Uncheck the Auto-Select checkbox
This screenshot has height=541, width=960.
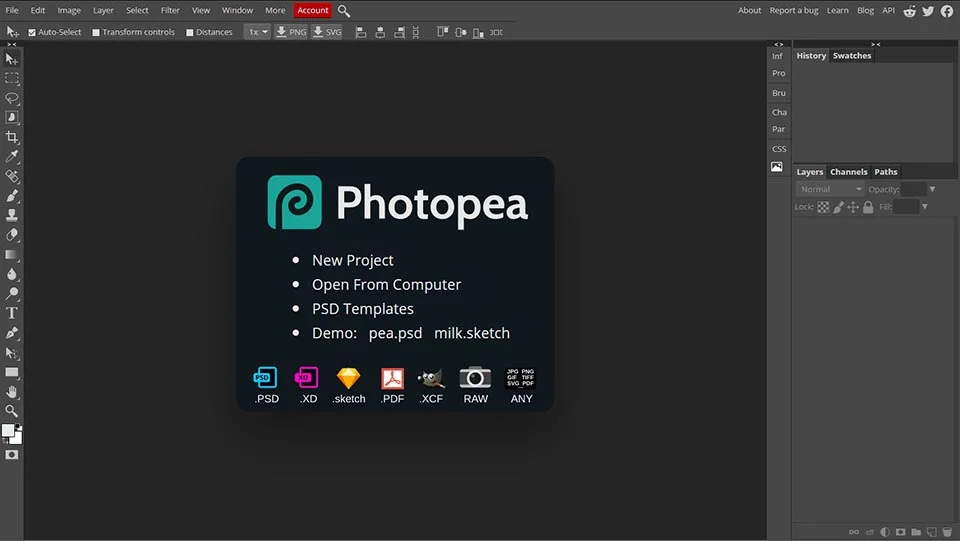click(x=32, y=32)
